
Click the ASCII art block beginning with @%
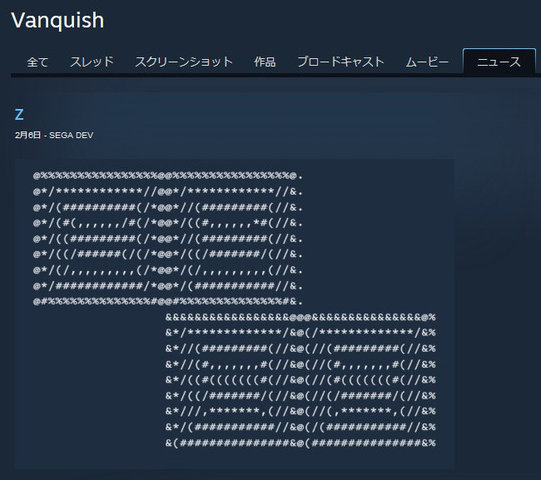point(168,239)
